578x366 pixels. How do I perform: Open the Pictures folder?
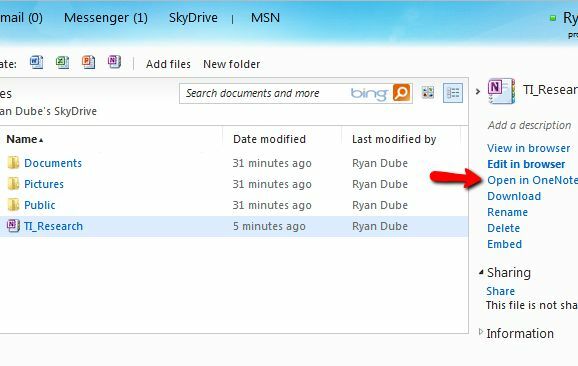click(44, 184)
